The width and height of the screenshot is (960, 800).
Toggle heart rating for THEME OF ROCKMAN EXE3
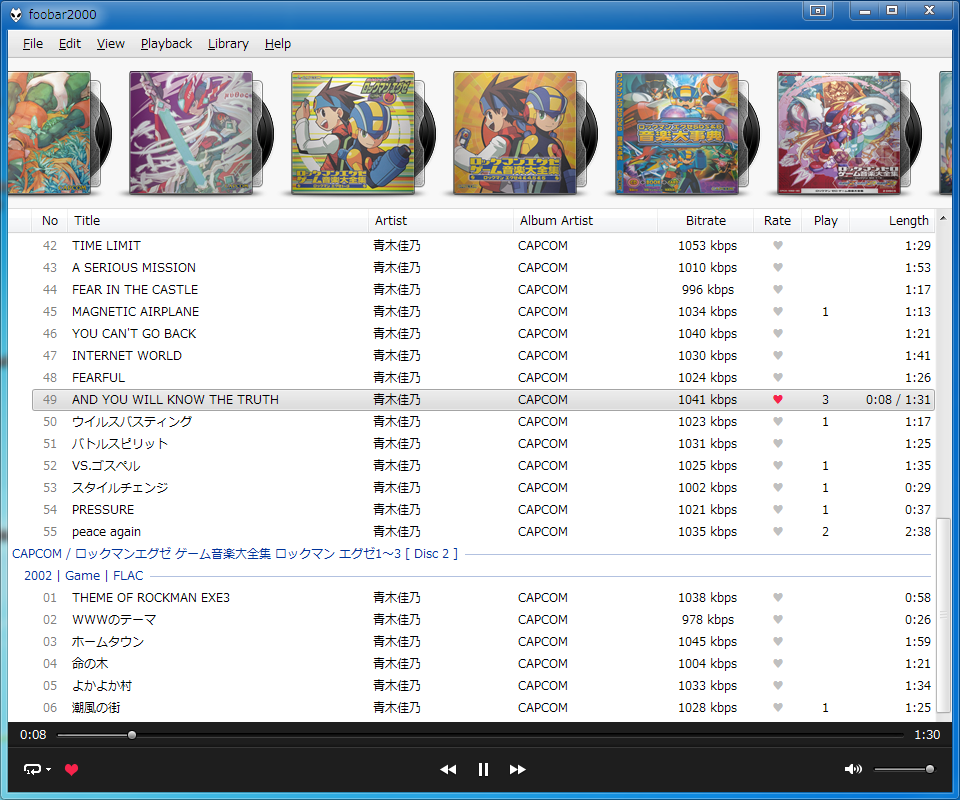[778, 597]
